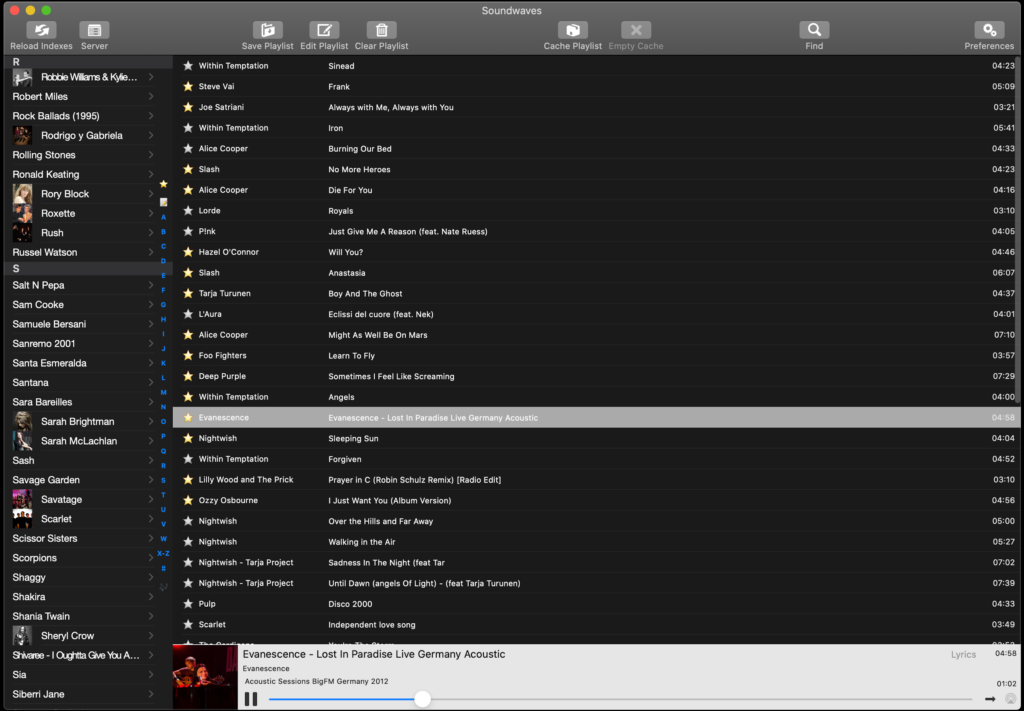Select the song Royals by Lorde
The image size is (1024, 711).
[x=341, y=211]
